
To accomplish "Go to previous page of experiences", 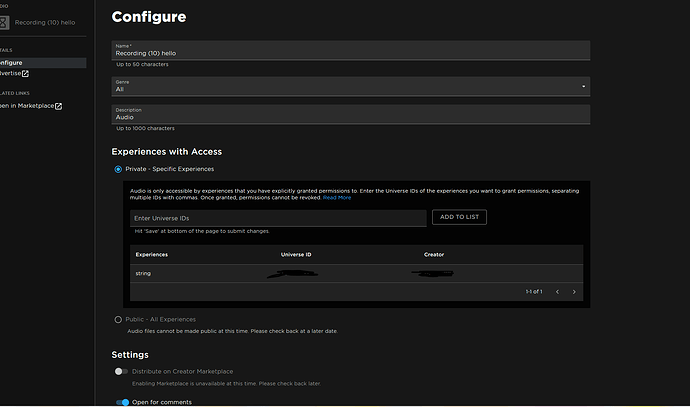I will [557, 292].
